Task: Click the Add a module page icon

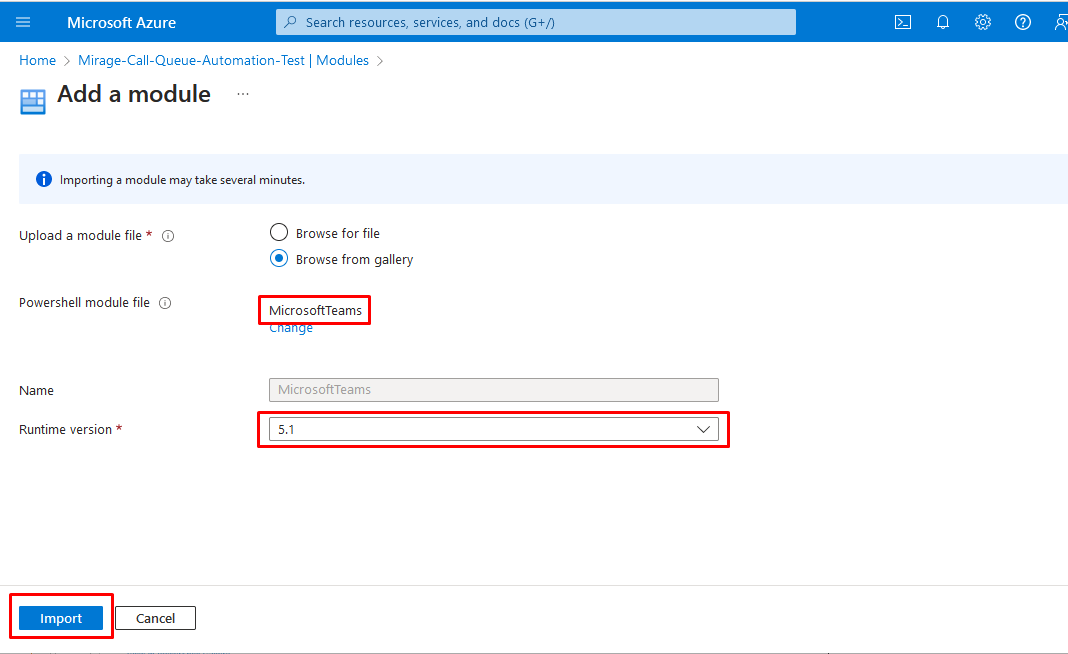Action: tap(33, 102)
